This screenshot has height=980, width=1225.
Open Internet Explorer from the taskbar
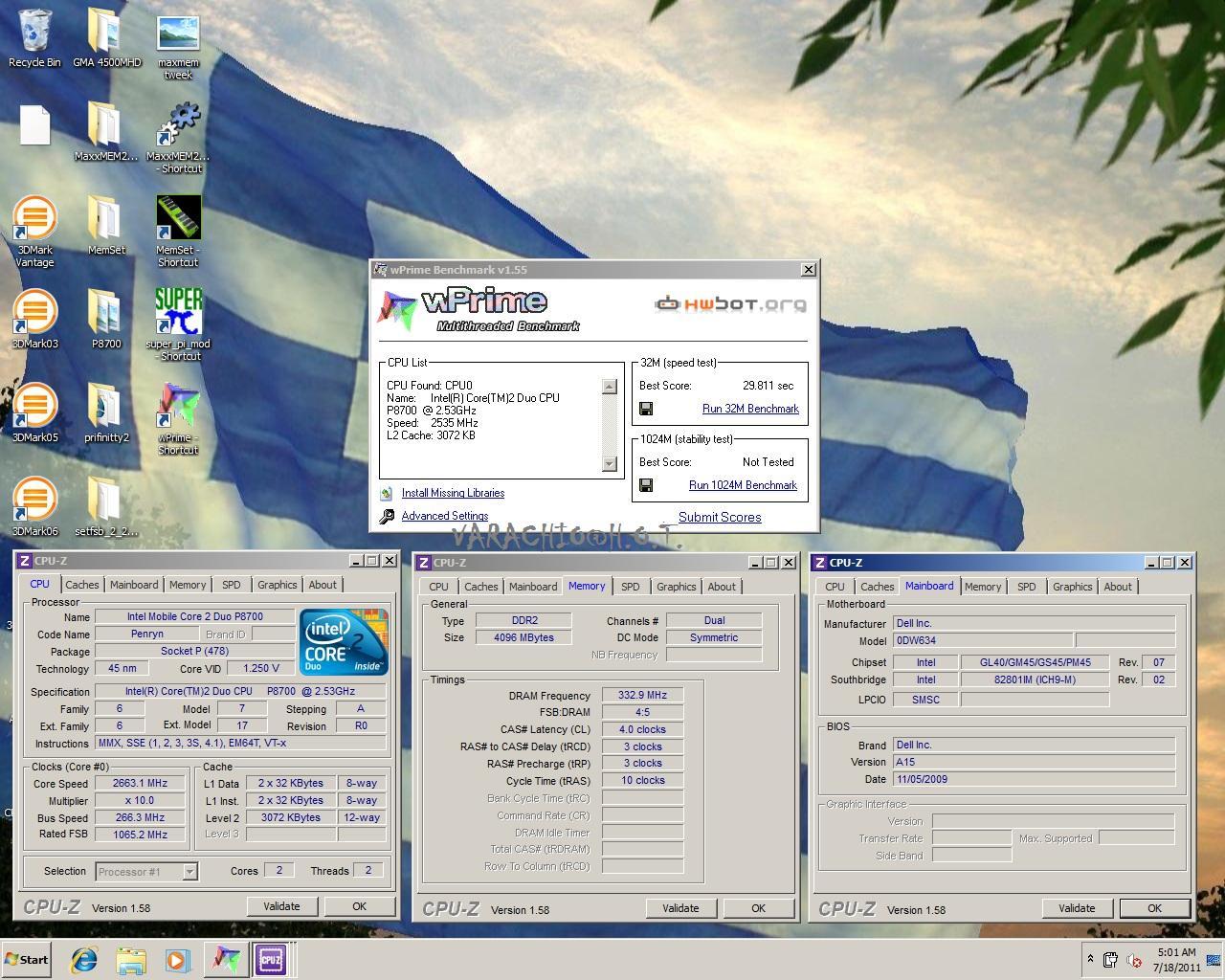coord(85,960)
